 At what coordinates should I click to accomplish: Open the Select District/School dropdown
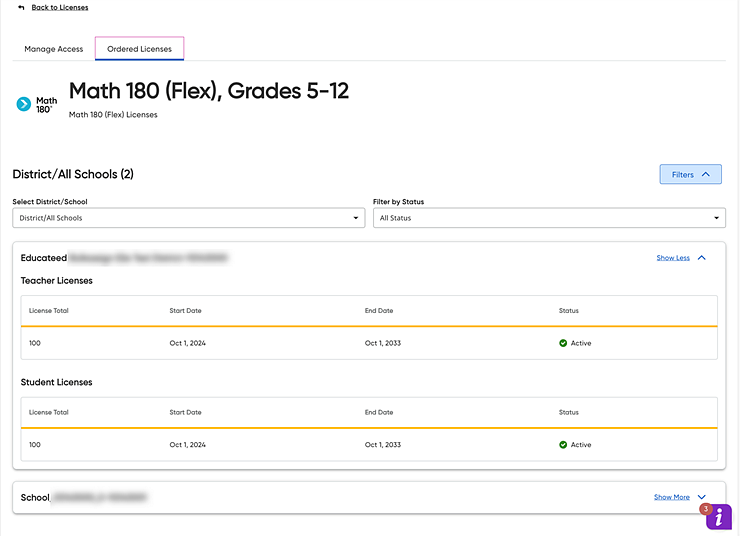click(x=189, y=218)
